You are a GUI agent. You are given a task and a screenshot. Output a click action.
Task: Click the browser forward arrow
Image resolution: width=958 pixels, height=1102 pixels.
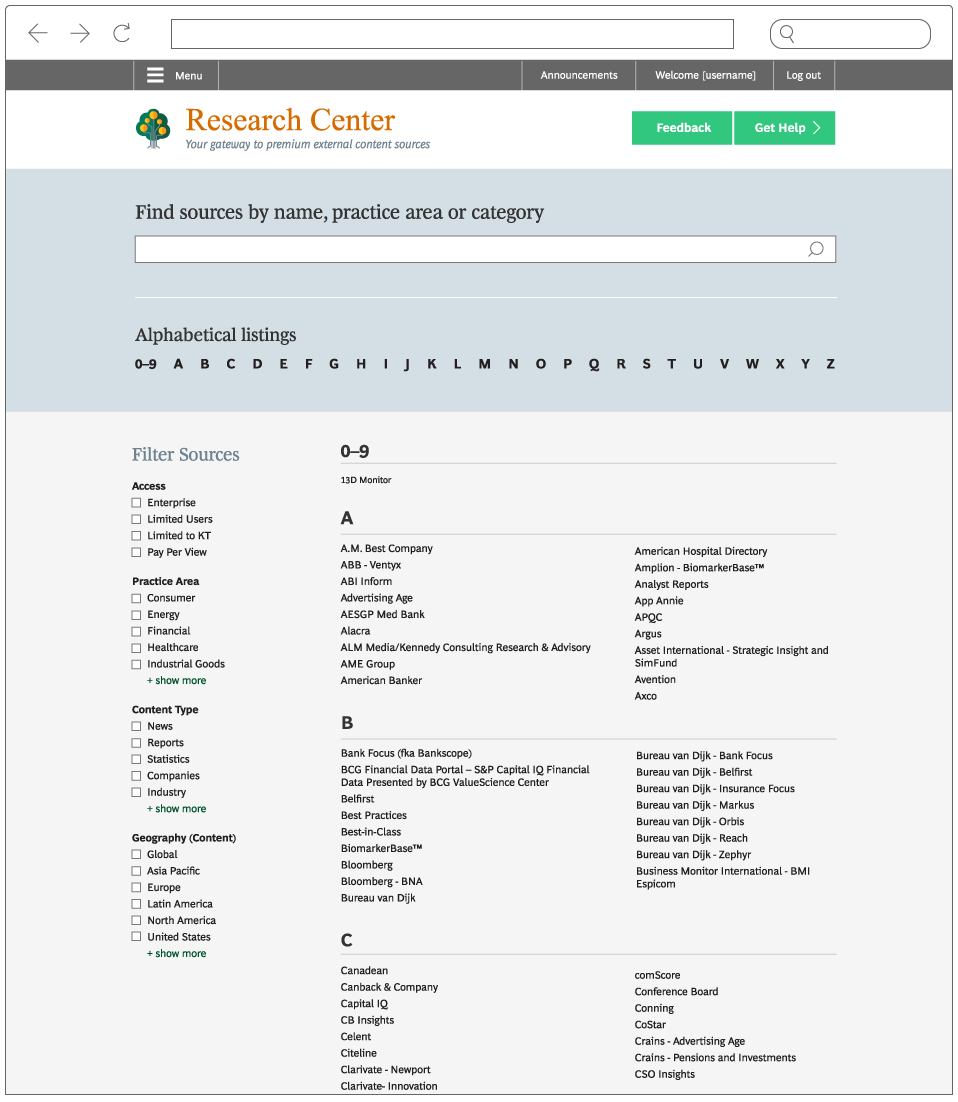80,33
